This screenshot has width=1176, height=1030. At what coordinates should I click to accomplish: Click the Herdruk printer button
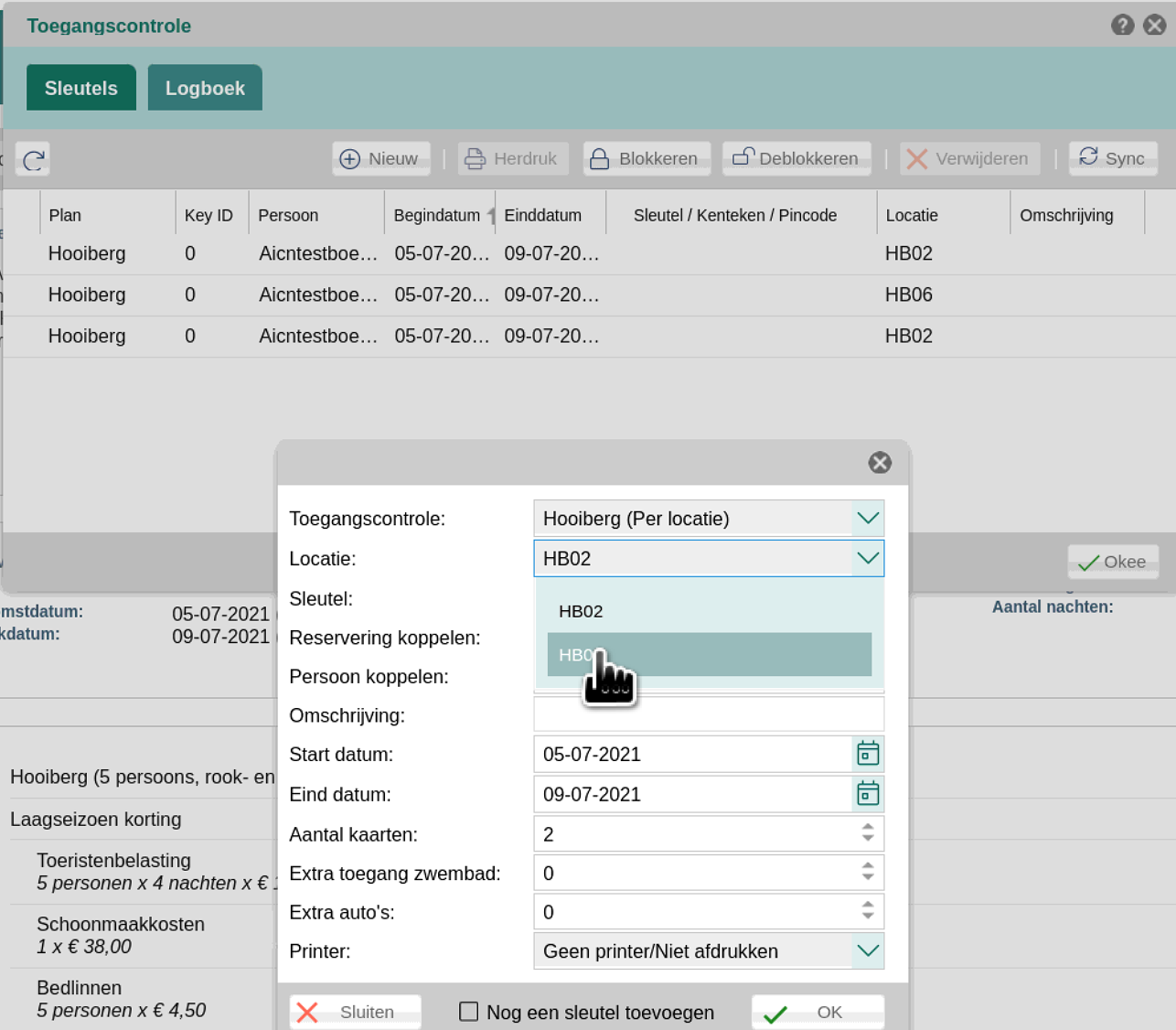(x=512, y=158)
